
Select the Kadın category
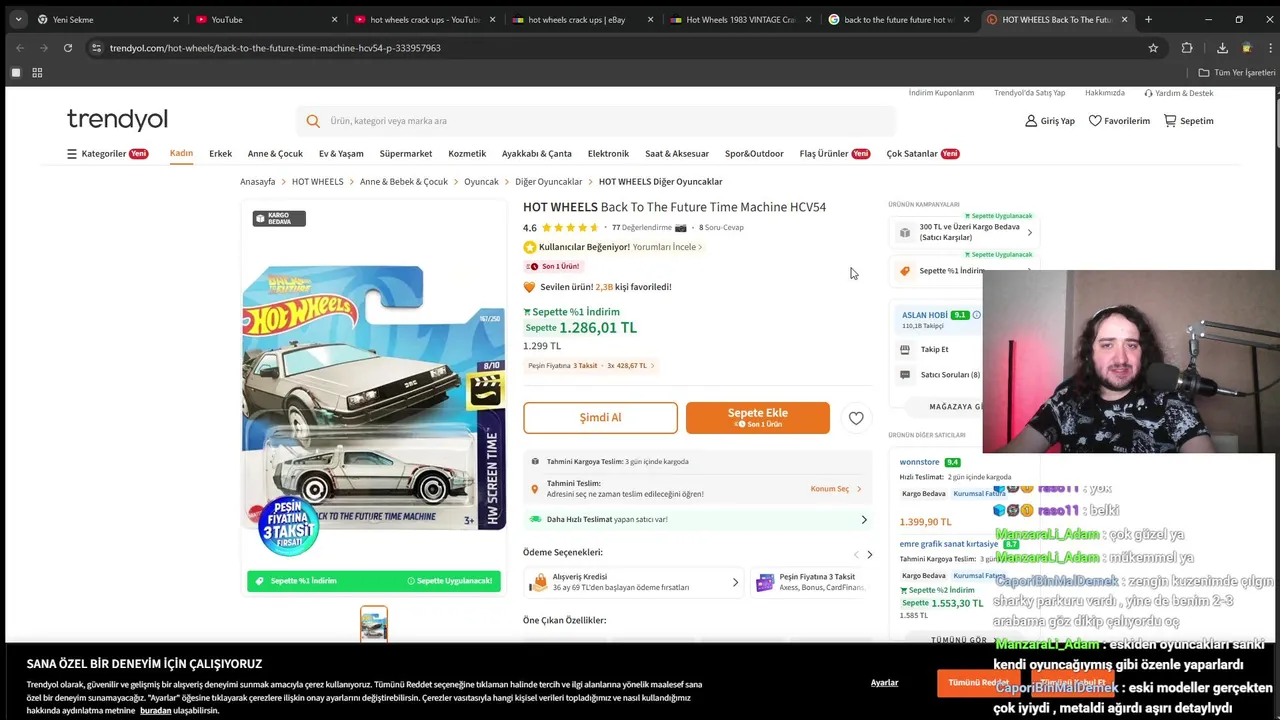click(x=181, y=154)
